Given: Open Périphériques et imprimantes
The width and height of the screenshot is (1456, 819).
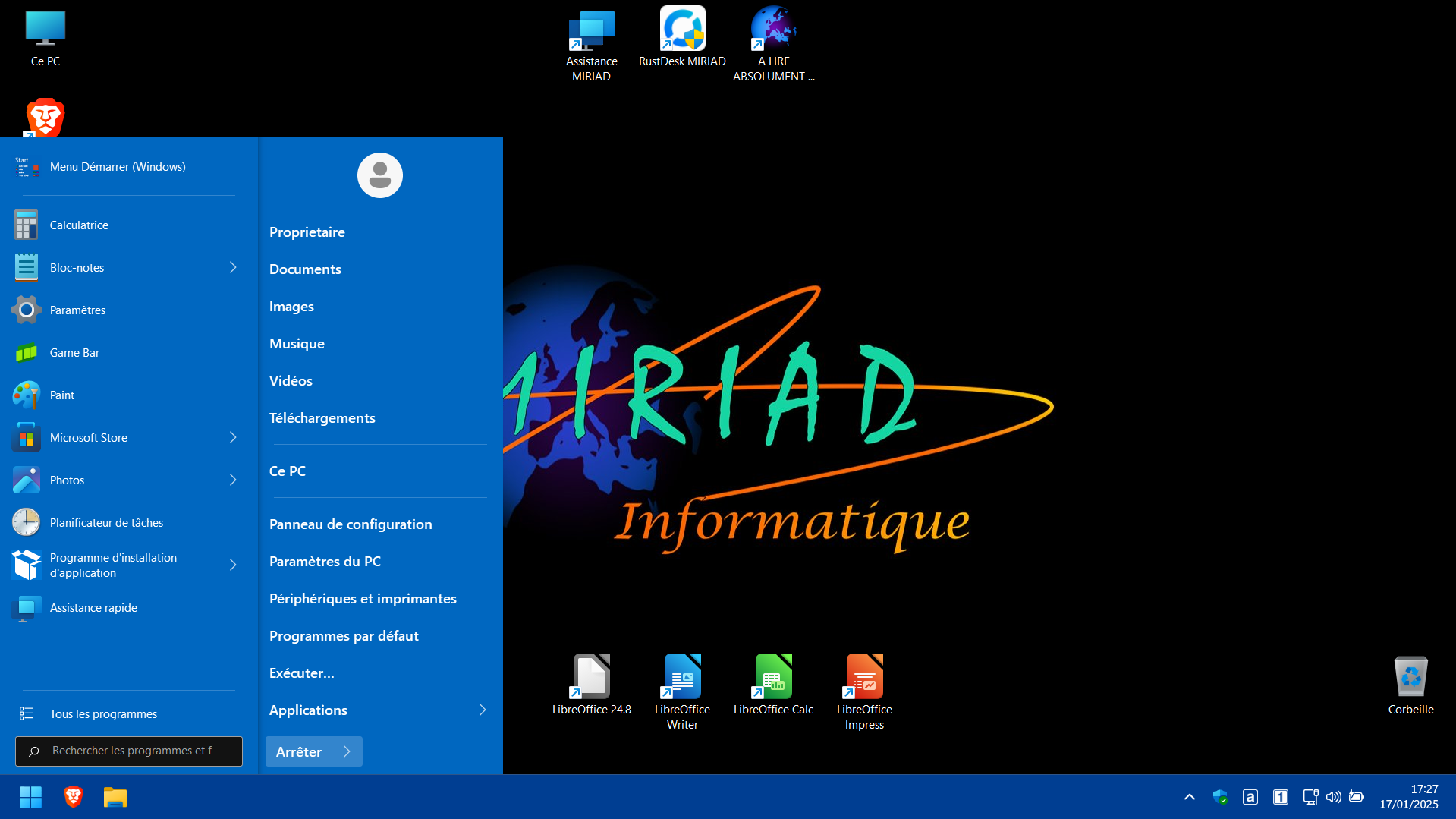Looking at the screenshot, I should [x=363, y=599].
